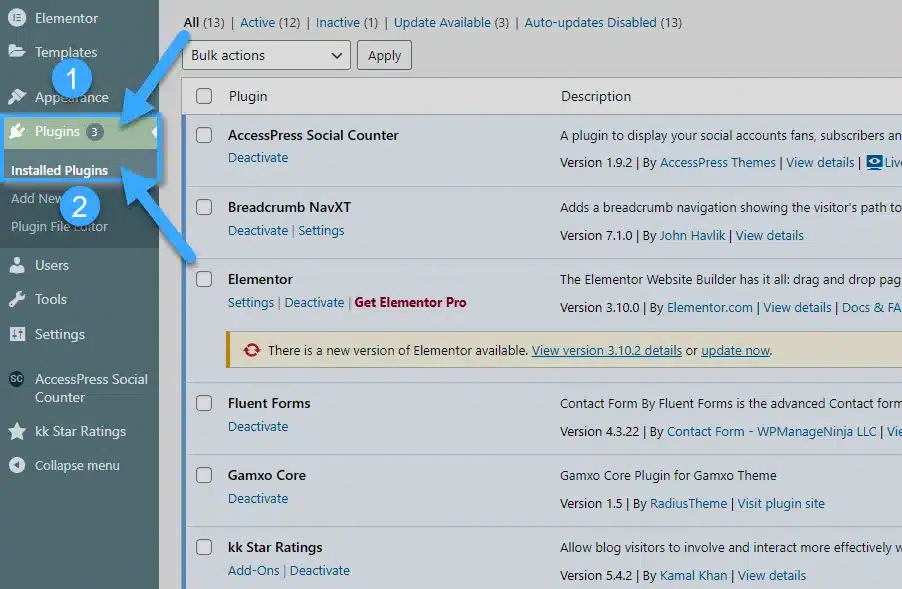Filter by Inactive plugins
The width and height of the screenshot is (902, 589).
point(338,22)
